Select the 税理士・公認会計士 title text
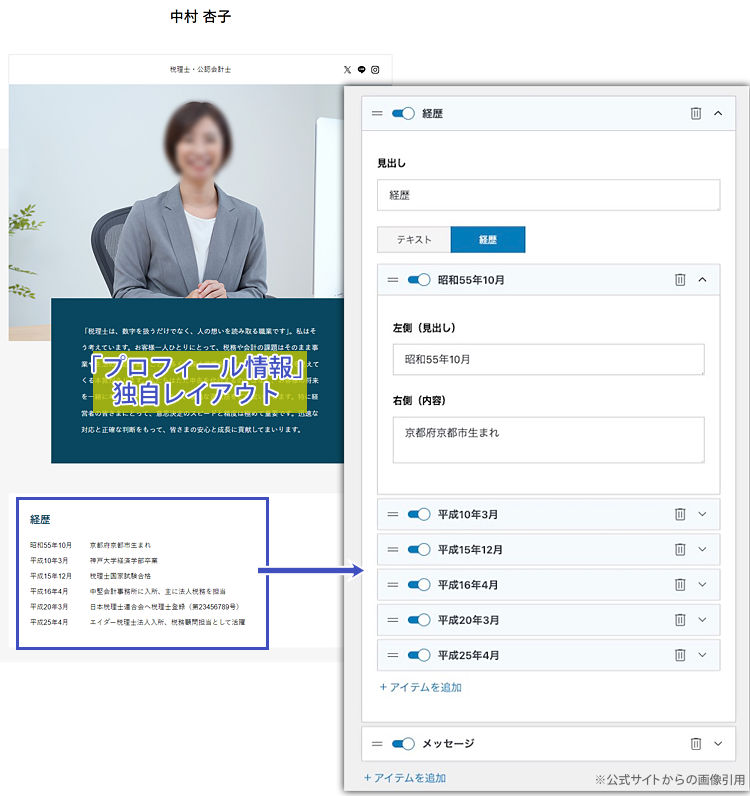The width and height of the screenshot is (750, 796). (x=201, y=70)
